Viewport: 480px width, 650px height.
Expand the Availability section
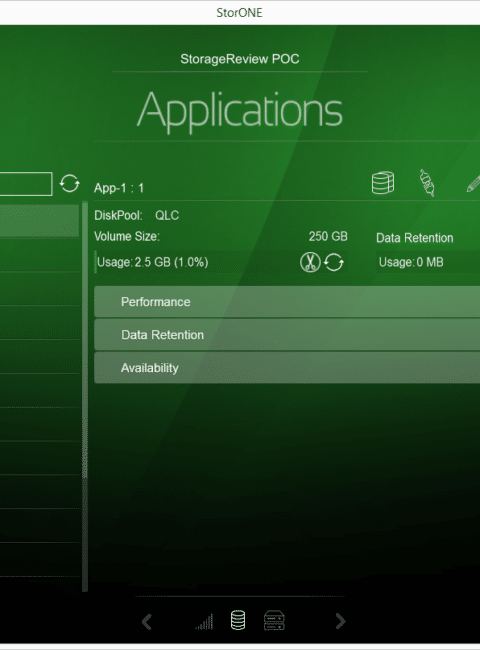(x=287, y=368)
